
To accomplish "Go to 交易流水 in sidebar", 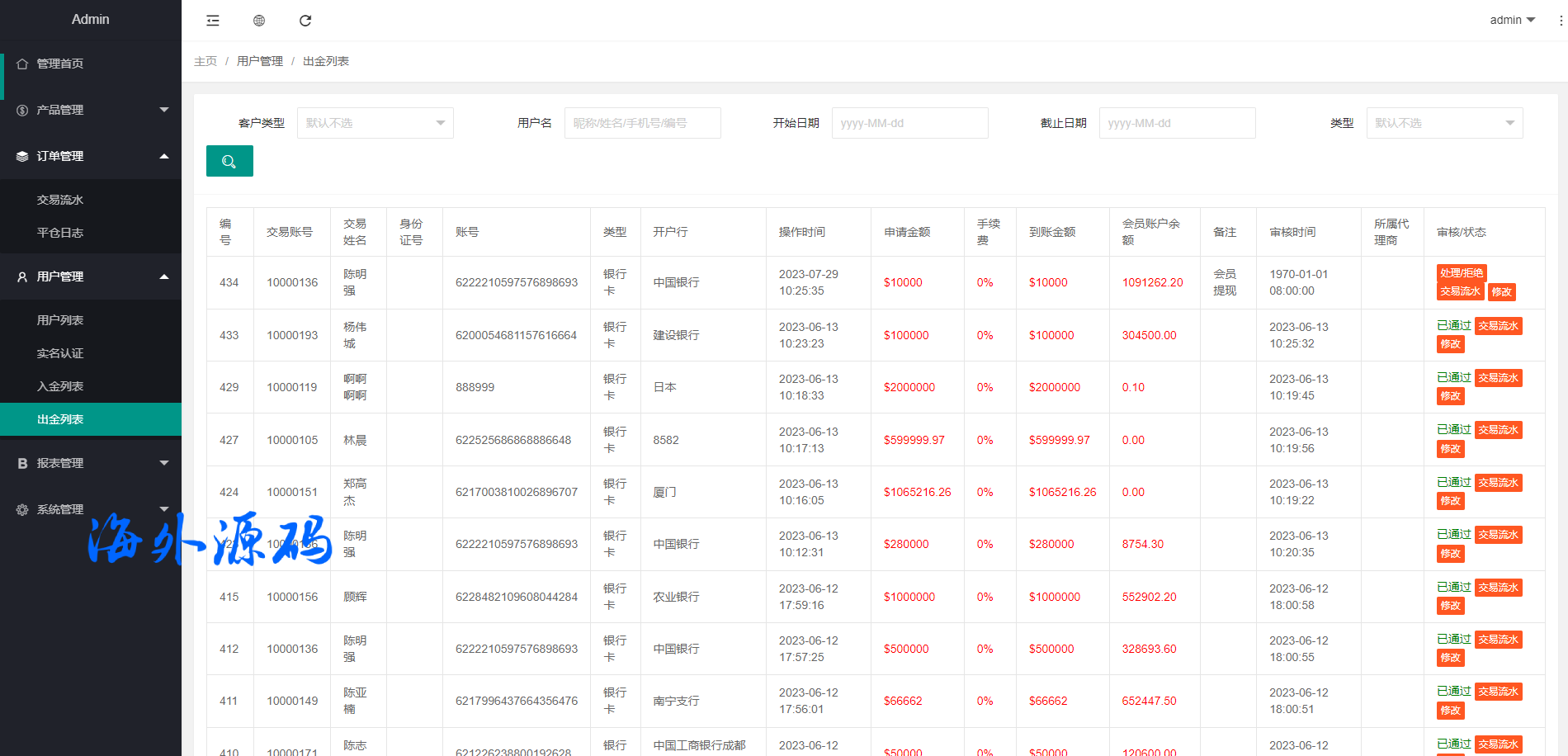I will click(x=60, y=200).
